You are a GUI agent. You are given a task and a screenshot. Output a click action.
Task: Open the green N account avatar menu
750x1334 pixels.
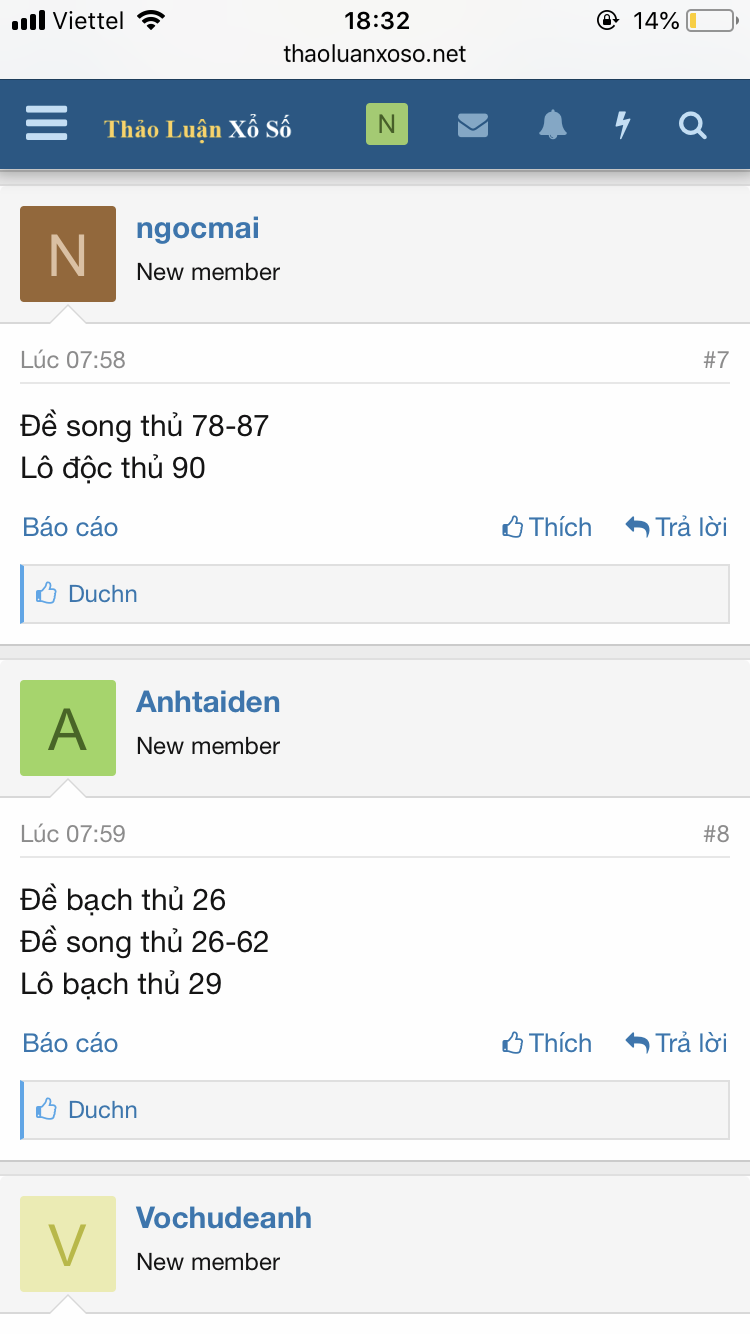click(x=387, y=125)
